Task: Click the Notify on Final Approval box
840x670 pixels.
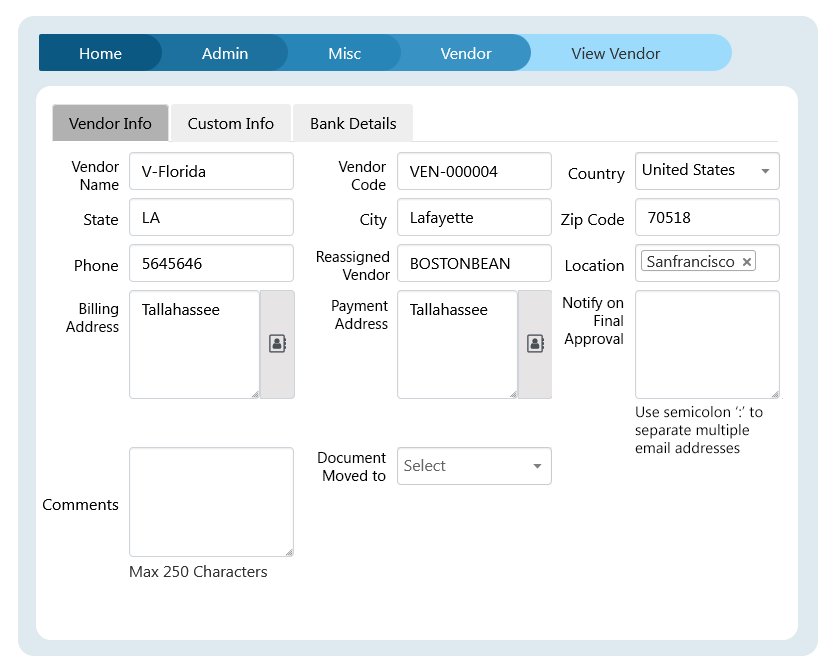Action: pos(706,344)
